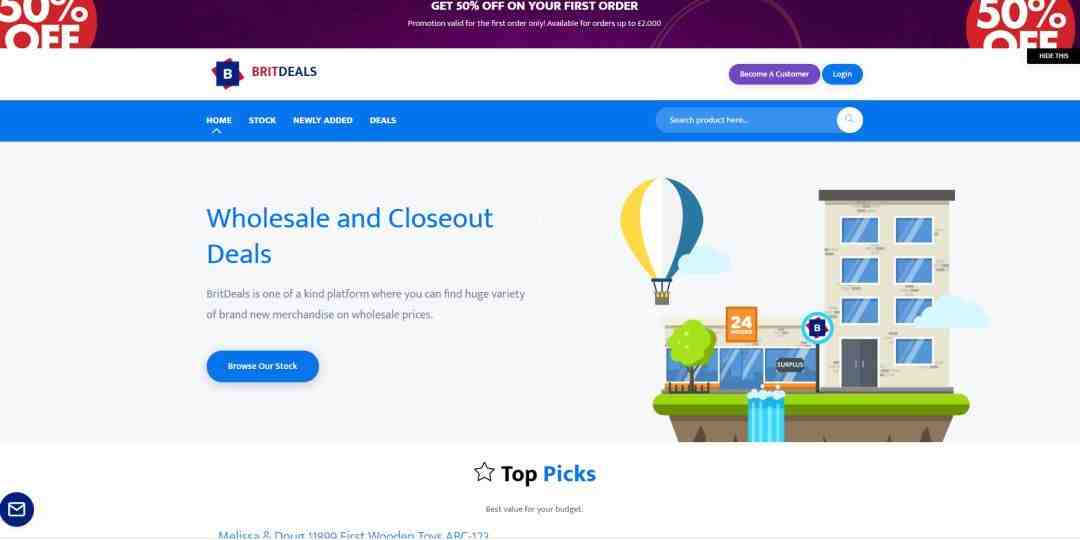Click the round B badge signpost
The height and width of the screenshot is (540, 1080).
pyautogui.click(x=817, y=328)
